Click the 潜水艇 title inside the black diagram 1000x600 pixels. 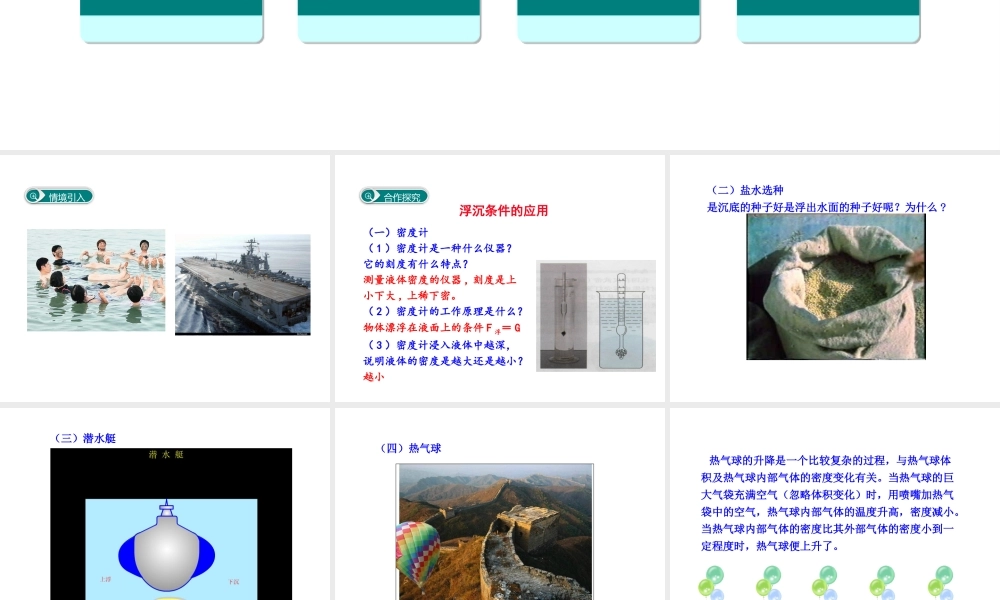(166, 455)
